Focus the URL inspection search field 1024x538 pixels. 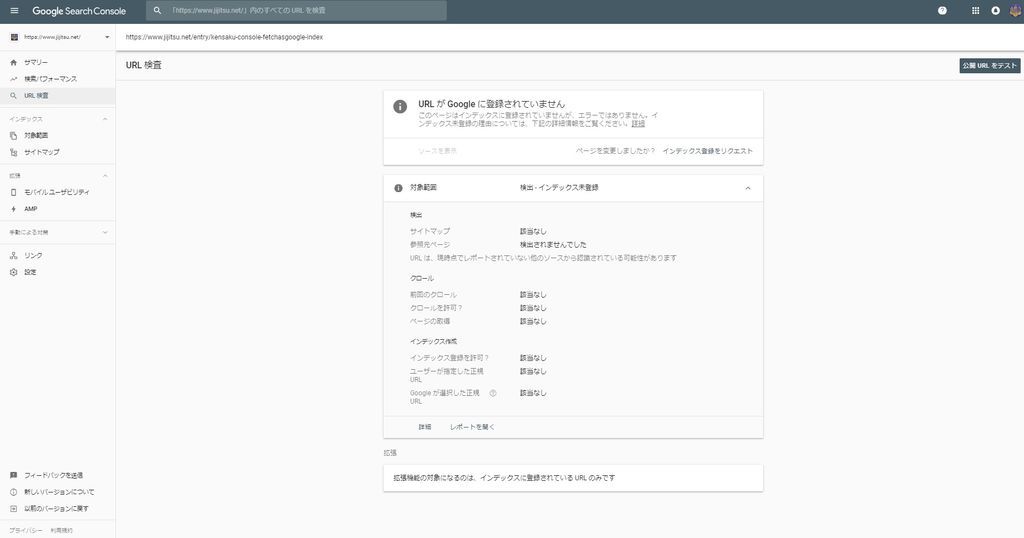point(296,10)
